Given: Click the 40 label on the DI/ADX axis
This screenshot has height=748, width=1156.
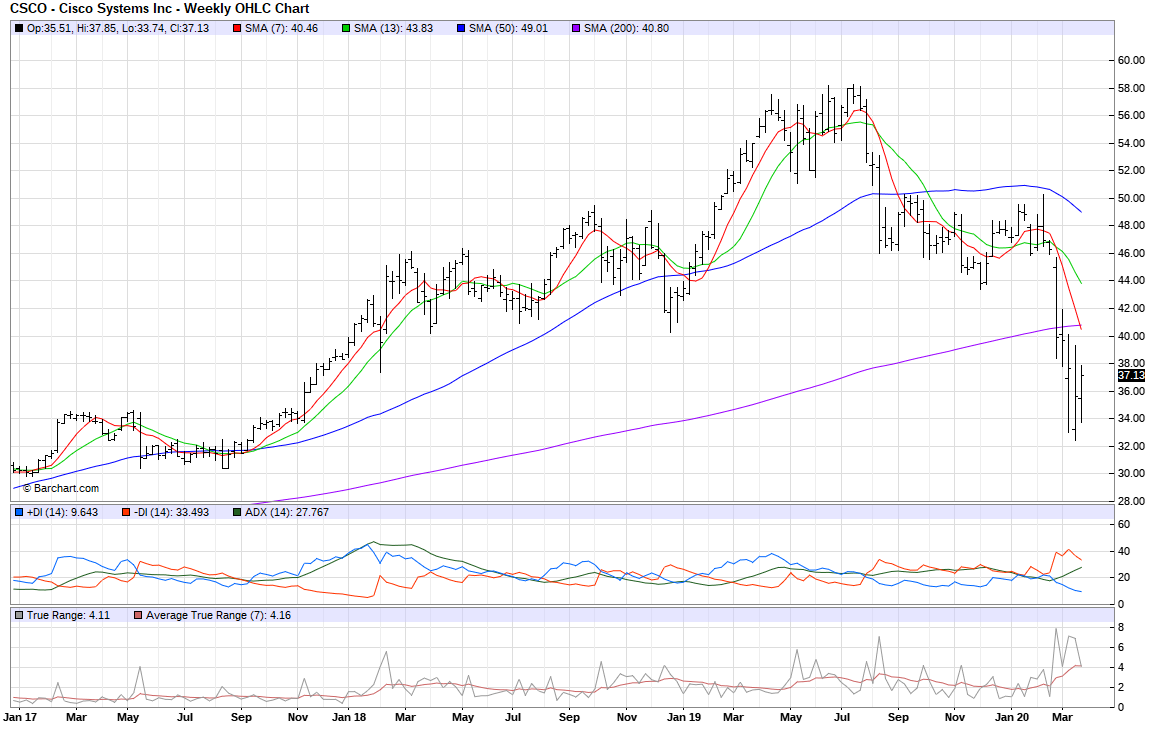Looking at the screenshot, I should click(x=1124, y=551).
